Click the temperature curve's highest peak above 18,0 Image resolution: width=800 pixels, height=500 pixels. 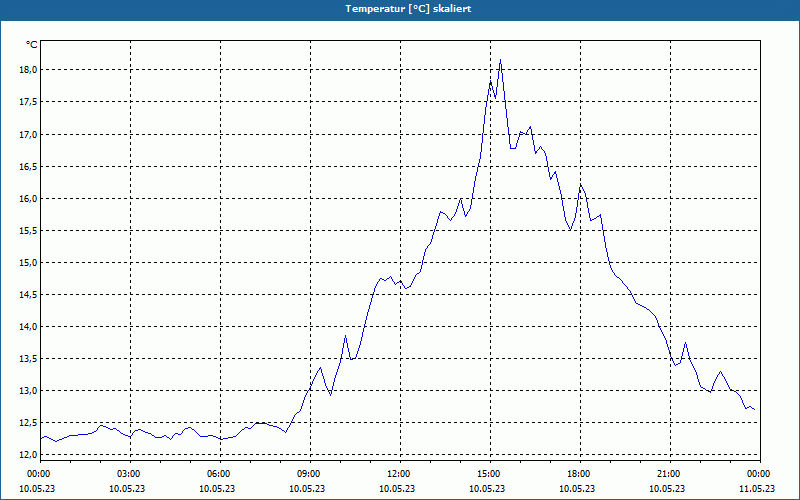(x=501, y=60)
